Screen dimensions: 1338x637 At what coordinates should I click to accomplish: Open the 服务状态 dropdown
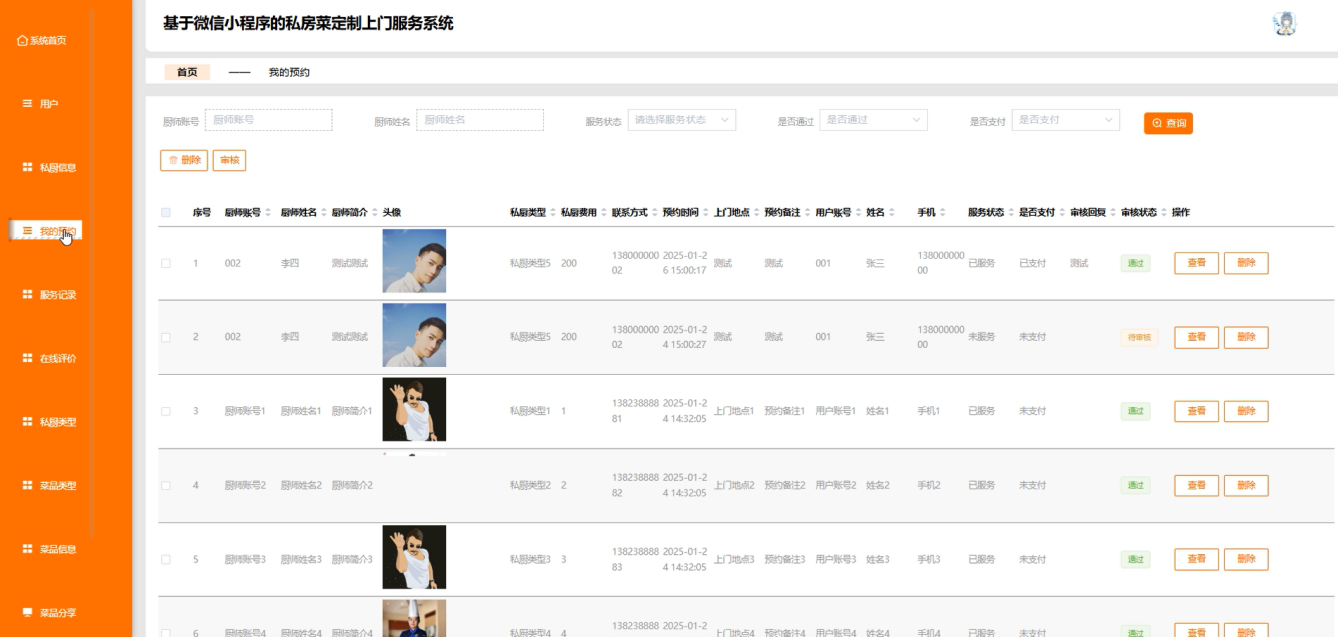click(682, 120)
